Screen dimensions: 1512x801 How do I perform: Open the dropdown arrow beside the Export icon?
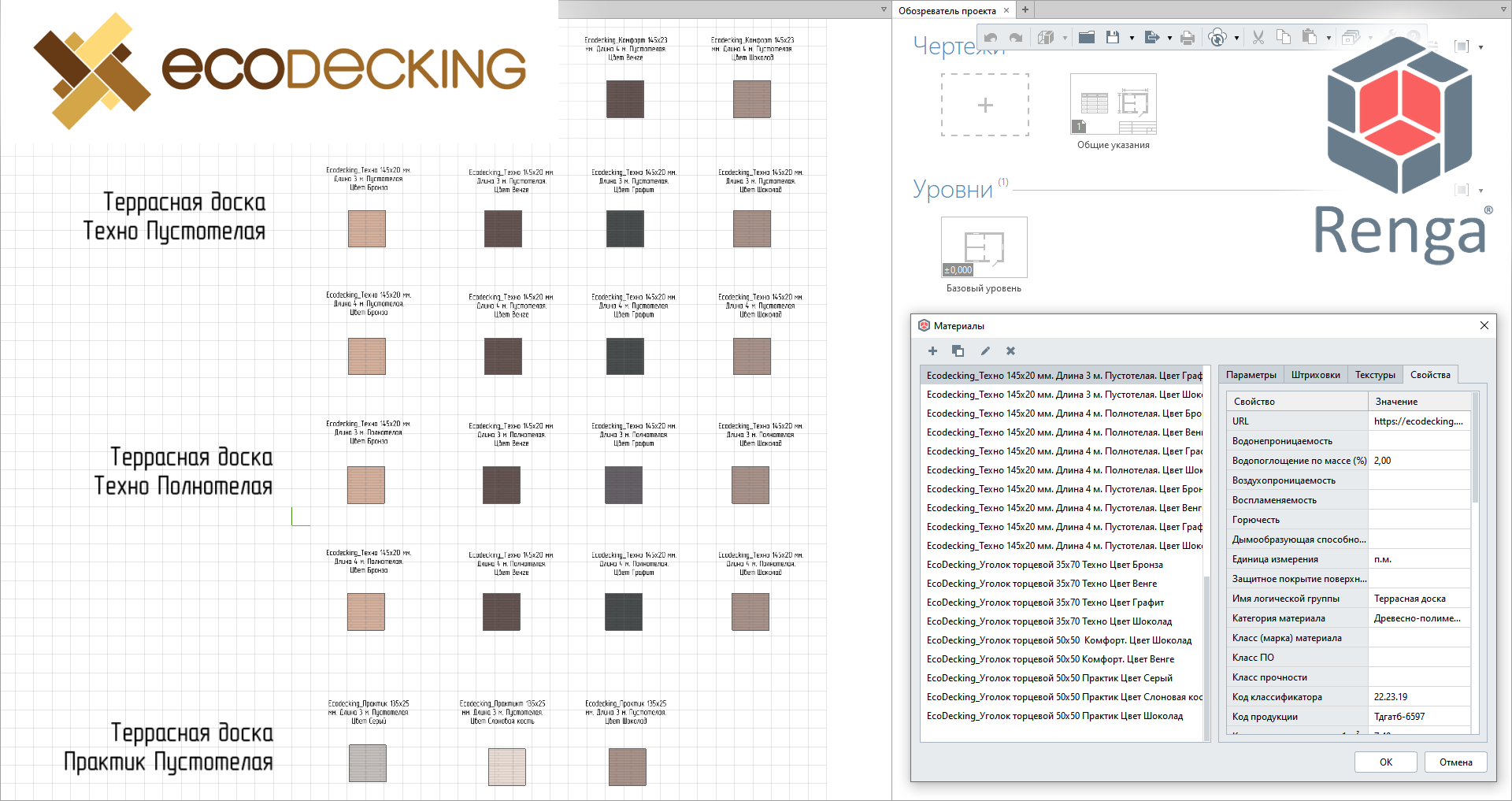click(x=1169, y=38)
